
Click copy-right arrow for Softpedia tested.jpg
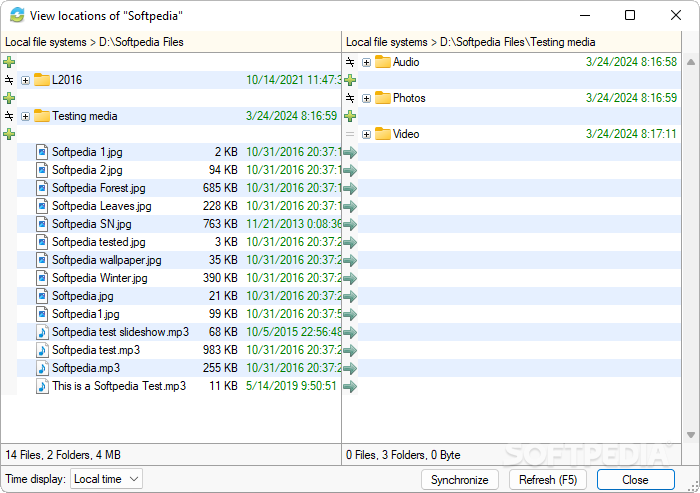pyautogui.click(x=350, y=242)
